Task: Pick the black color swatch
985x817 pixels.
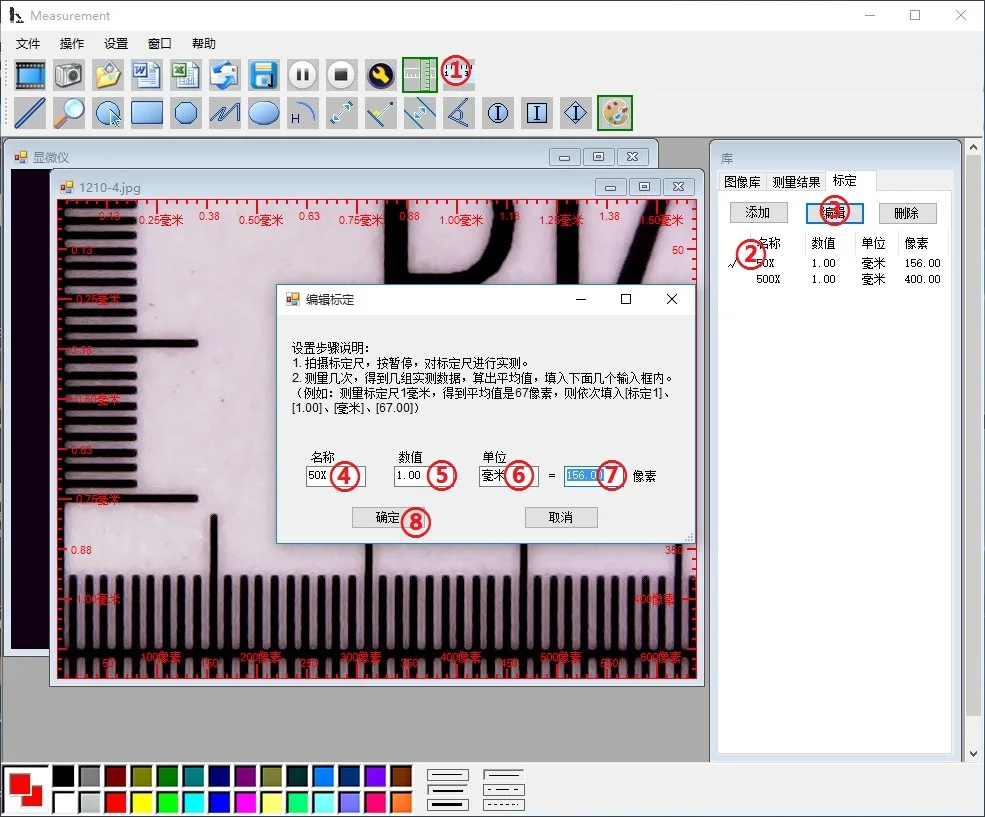Action: pos(63,777)
